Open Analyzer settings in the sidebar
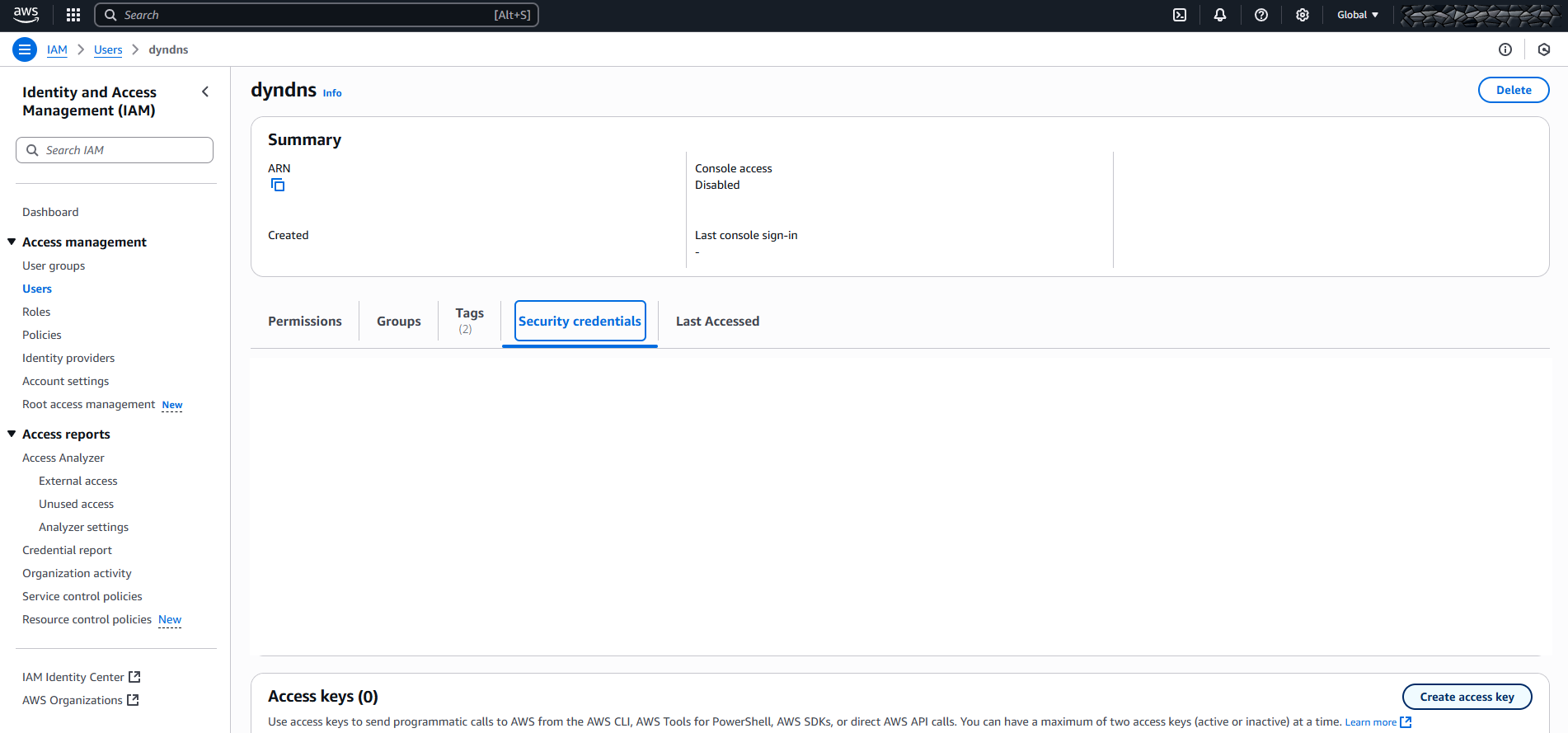The height and width of the screenshot is (733, 1568). click(84, 527)
